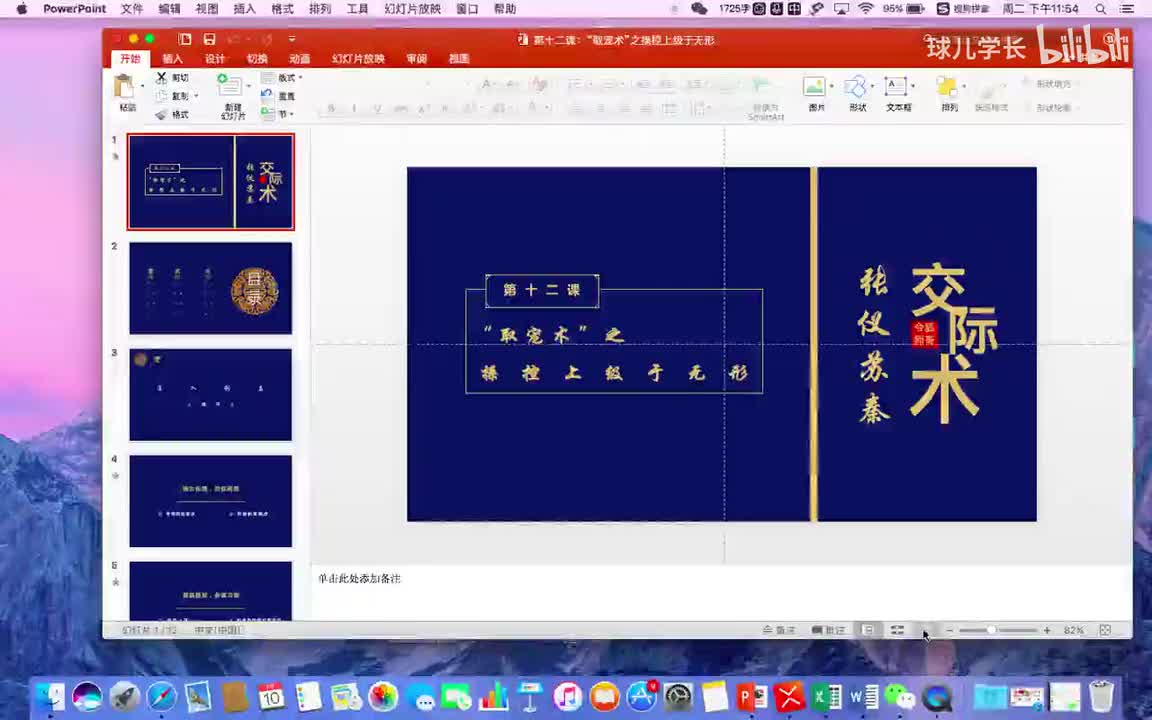Open Spotlight search in menu bar

coord(1100,9)
